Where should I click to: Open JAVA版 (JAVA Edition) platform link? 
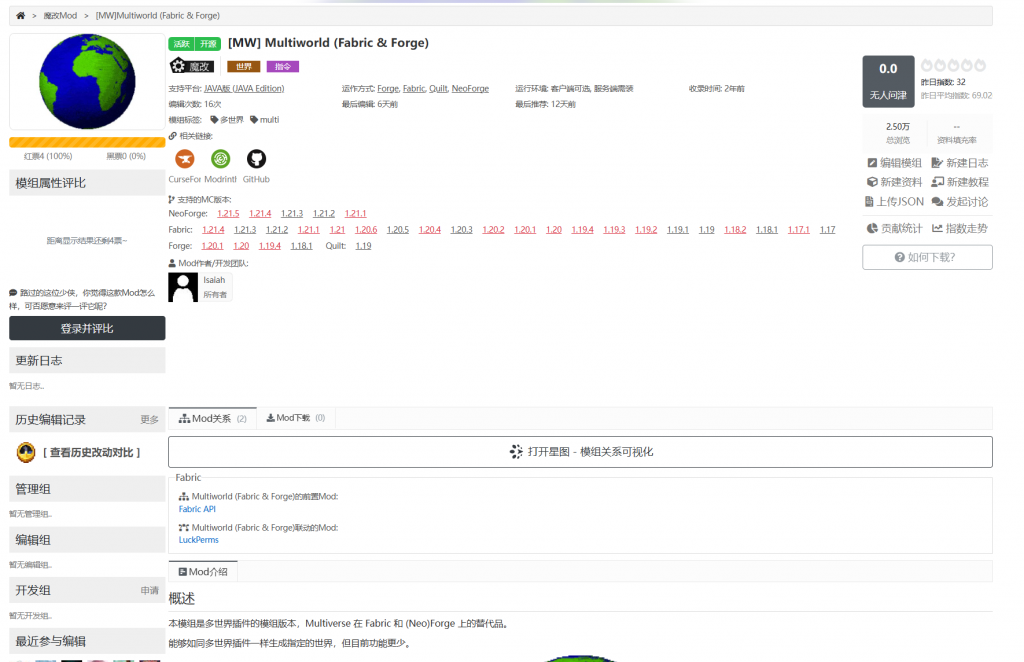[x=244, y=89]
